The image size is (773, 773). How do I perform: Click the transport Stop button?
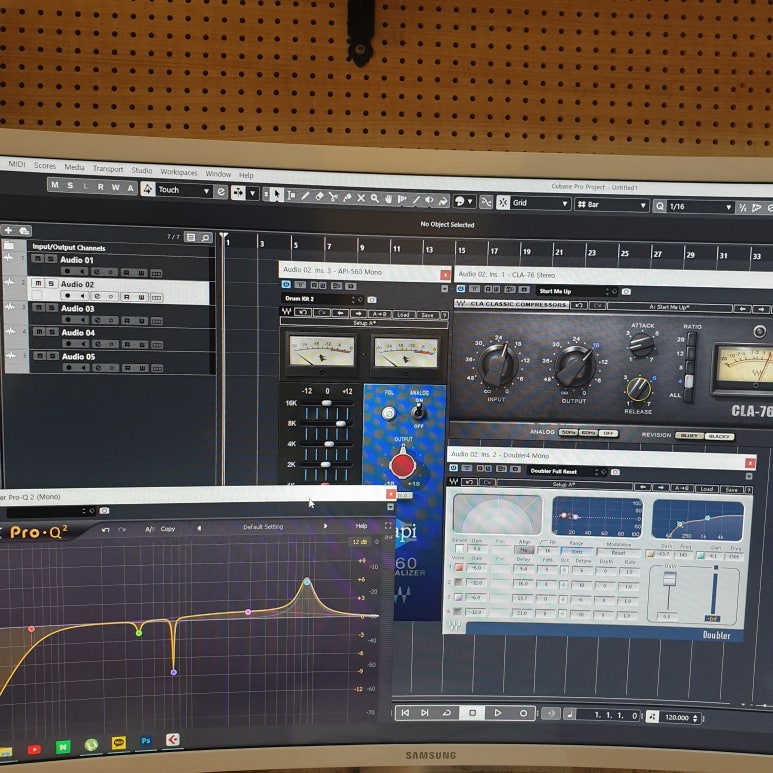click(472, 713)
